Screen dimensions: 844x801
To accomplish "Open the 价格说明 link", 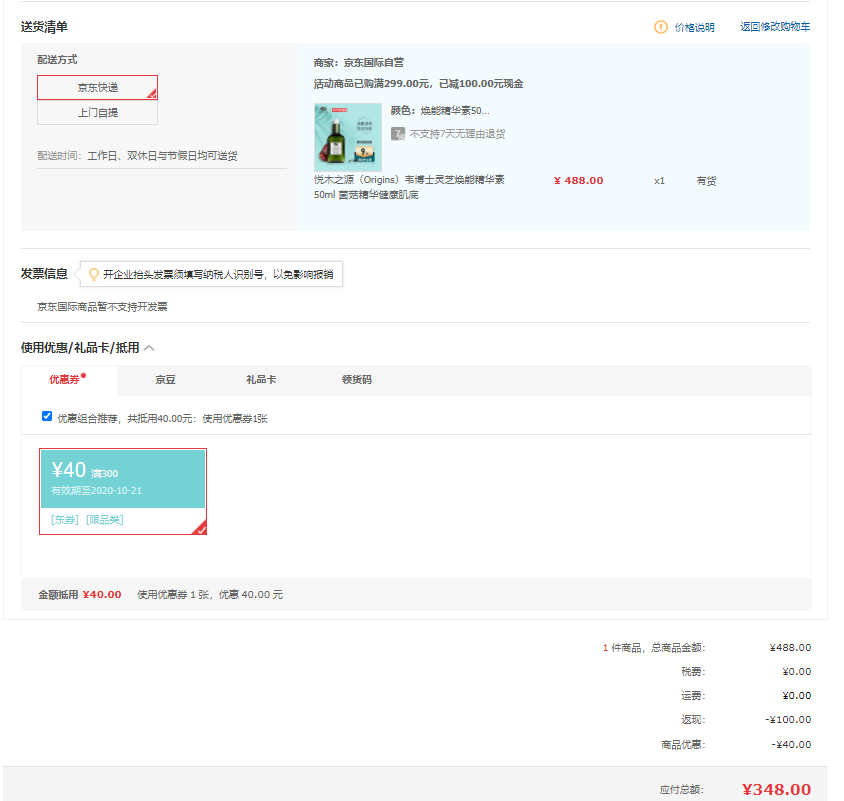I will pyautogui.click(x=695, y=27).
